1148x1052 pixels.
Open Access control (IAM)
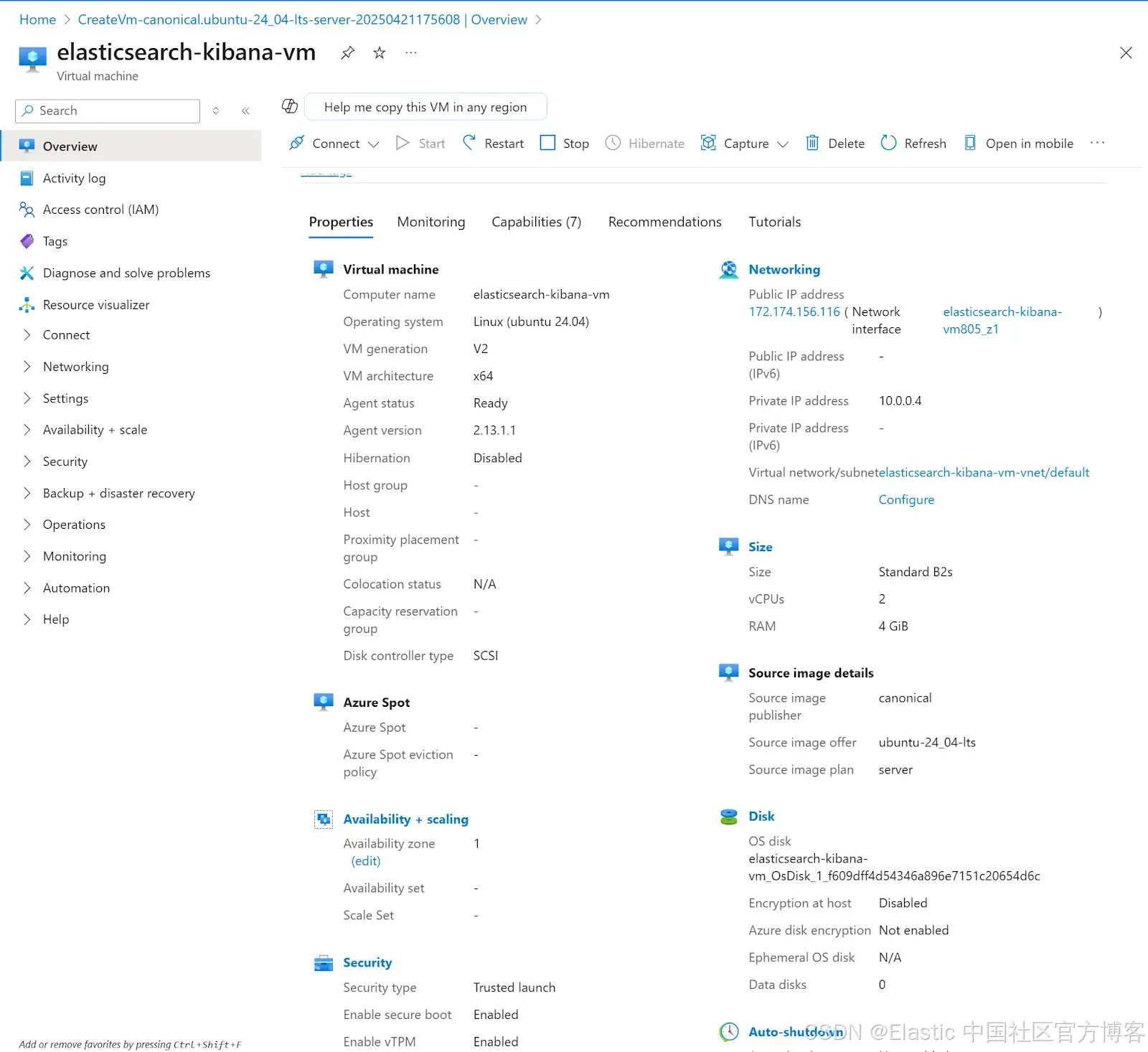(x=100, y=210)
